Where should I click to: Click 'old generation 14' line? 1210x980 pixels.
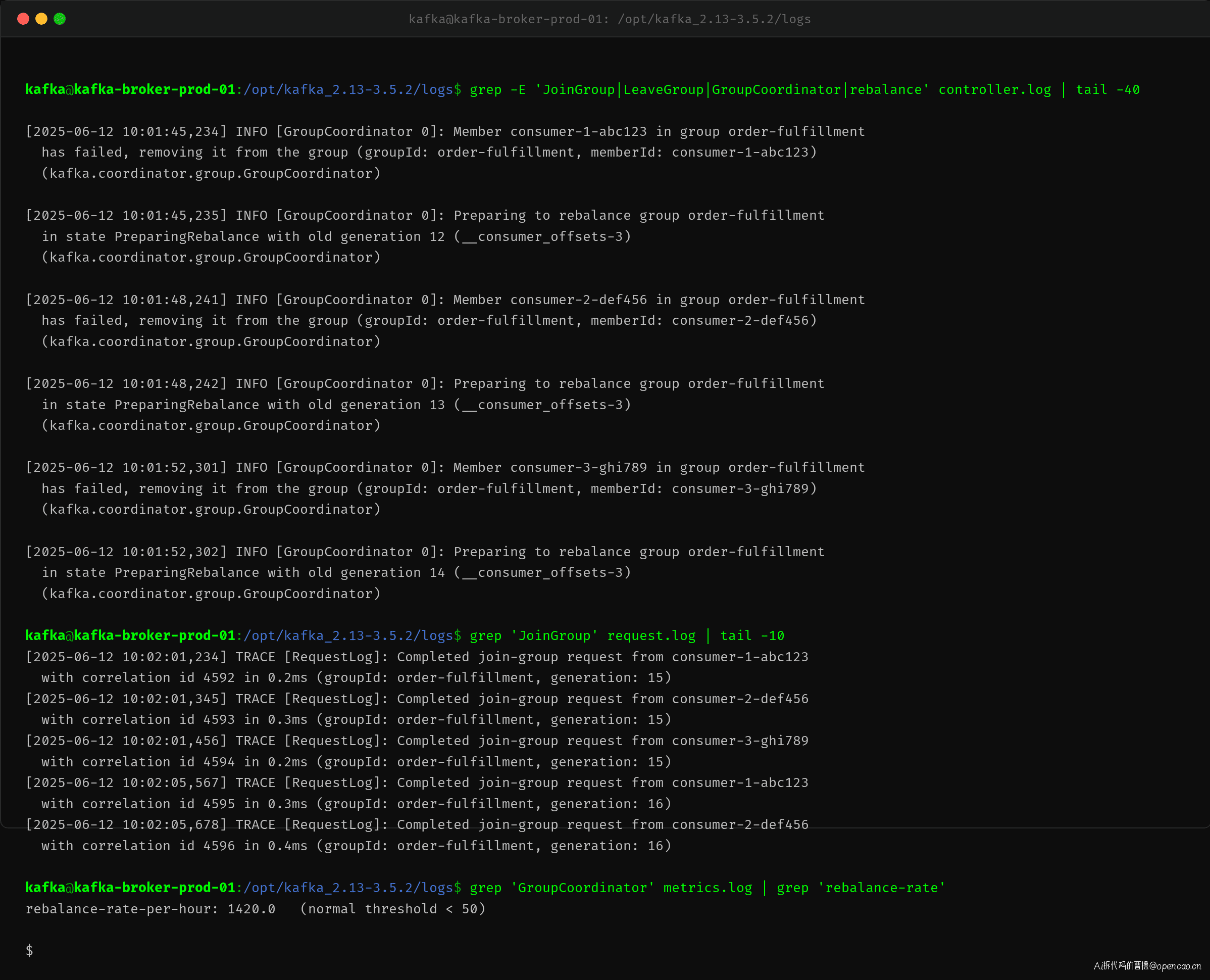(x=336, y=572)
